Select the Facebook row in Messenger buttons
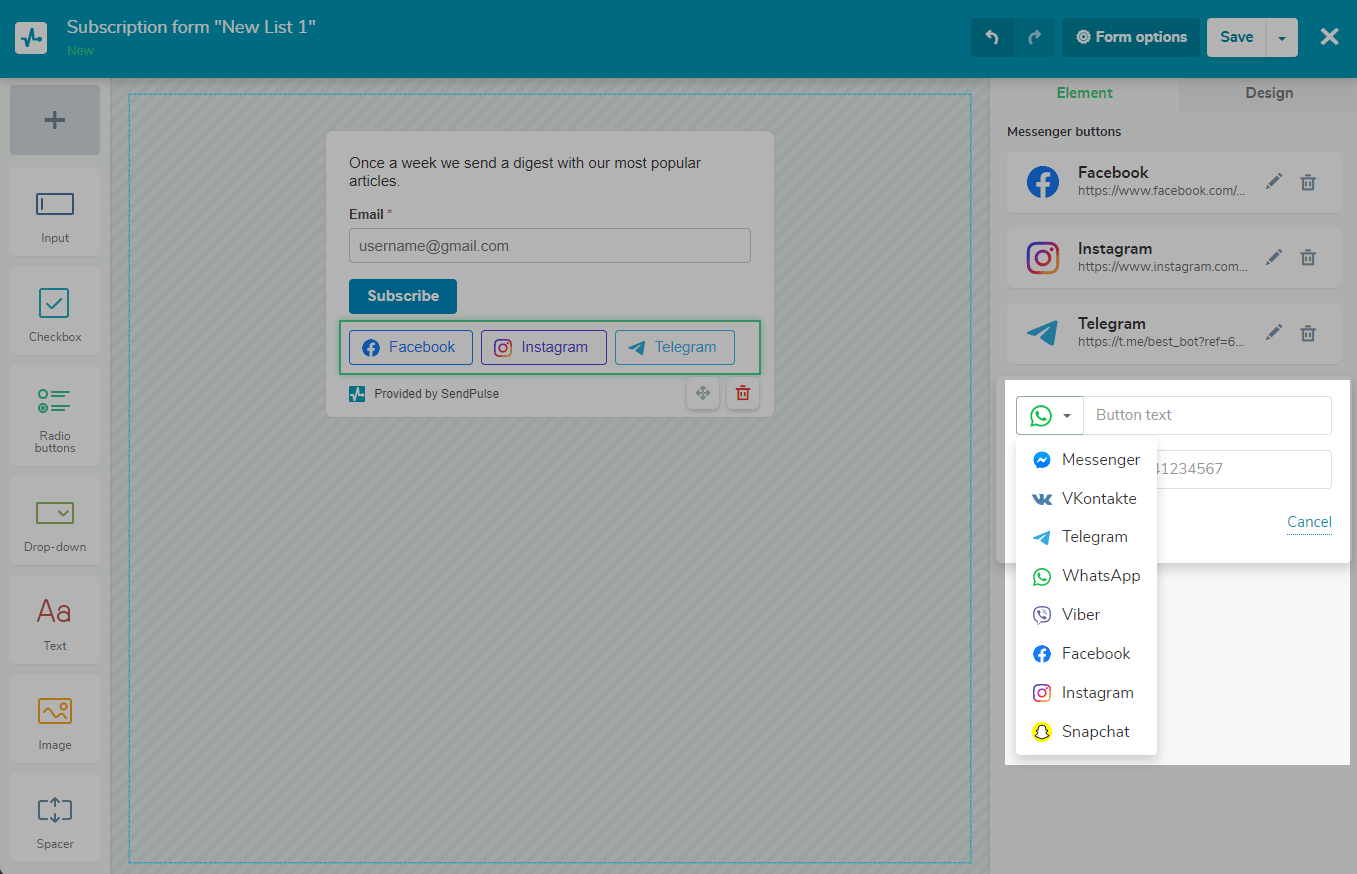1357x874 pixels. [x=1173, y=182]
